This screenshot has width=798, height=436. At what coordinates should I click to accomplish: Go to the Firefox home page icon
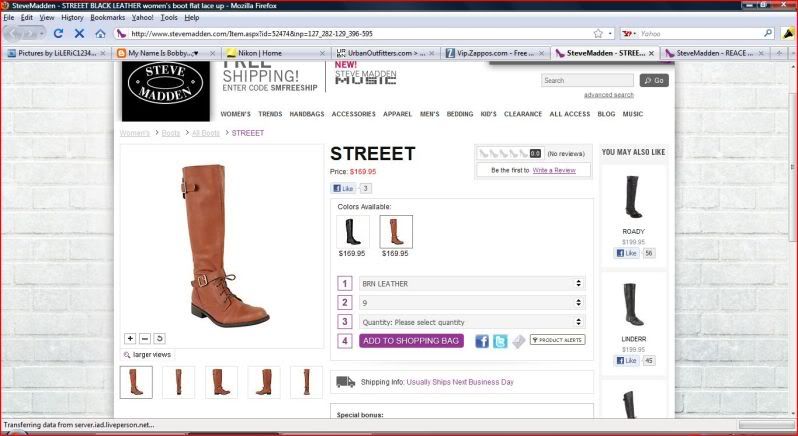click(100, 34)
